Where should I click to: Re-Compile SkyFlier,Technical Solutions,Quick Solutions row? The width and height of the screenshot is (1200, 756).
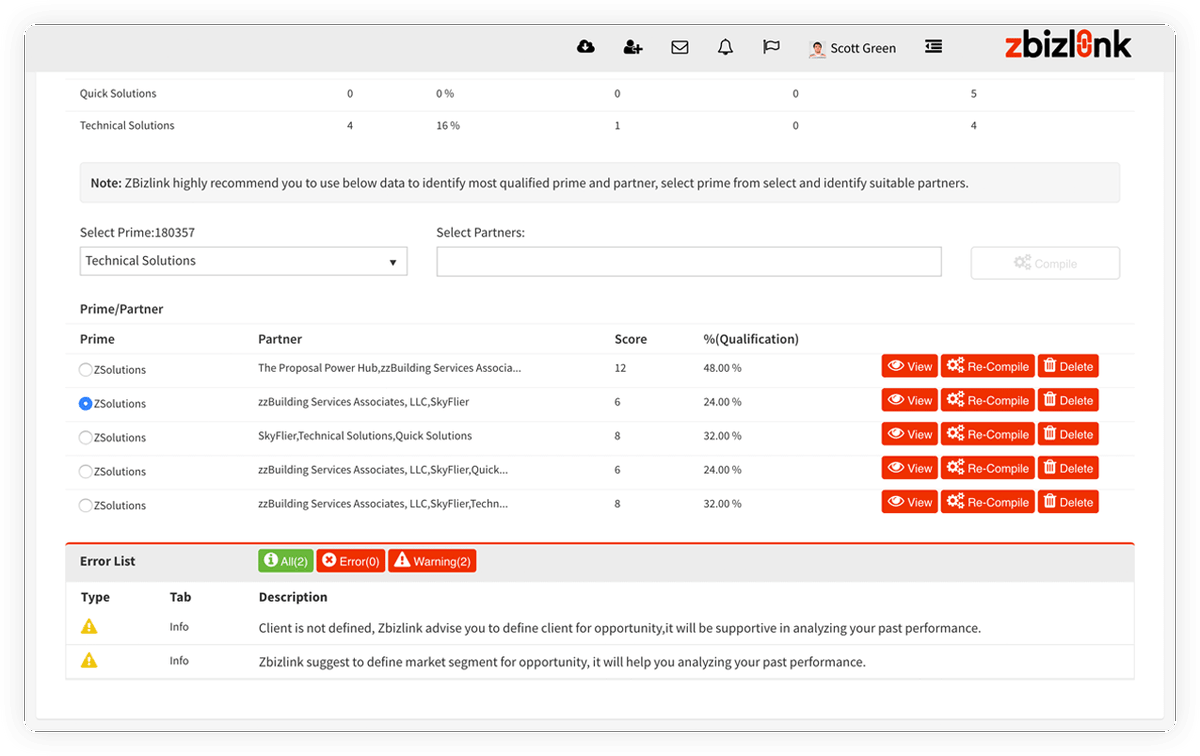tap(988, 434)
